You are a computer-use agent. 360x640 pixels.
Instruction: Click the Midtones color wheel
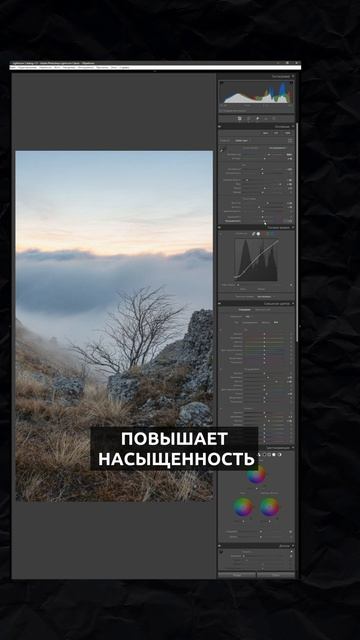(x=256, y=474)
